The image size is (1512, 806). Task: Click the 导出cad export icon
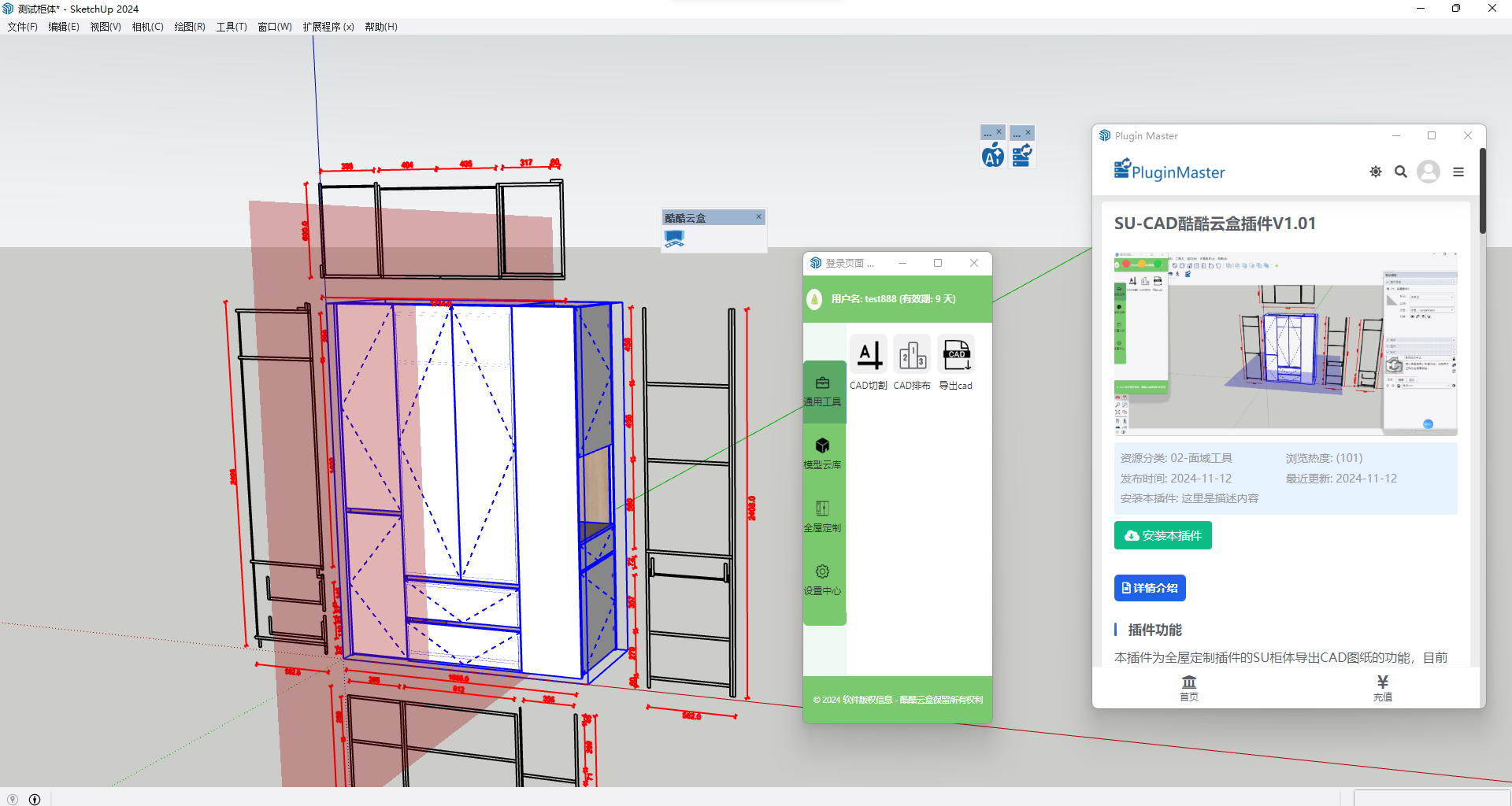[x=956, y=356]
